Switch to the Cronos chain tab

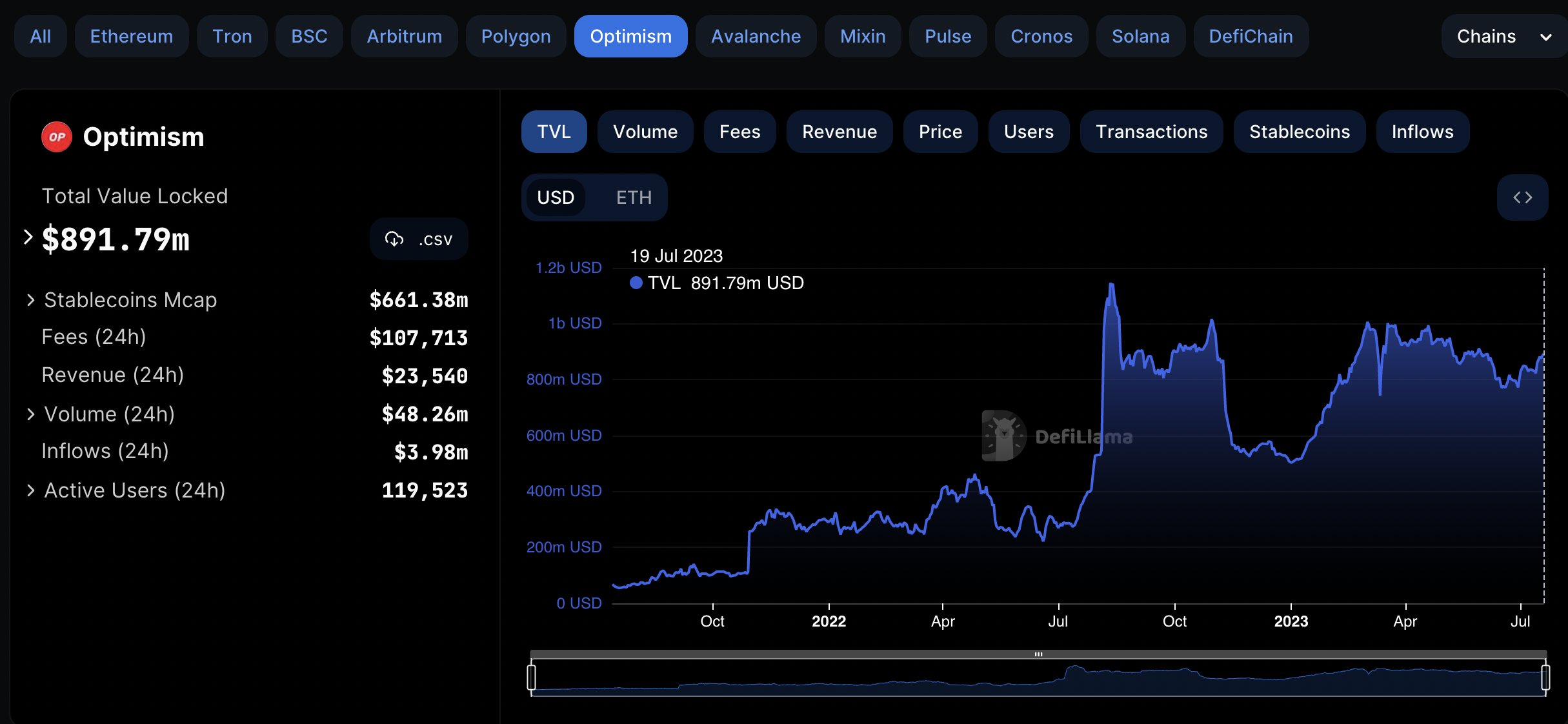pos(1041,36)
